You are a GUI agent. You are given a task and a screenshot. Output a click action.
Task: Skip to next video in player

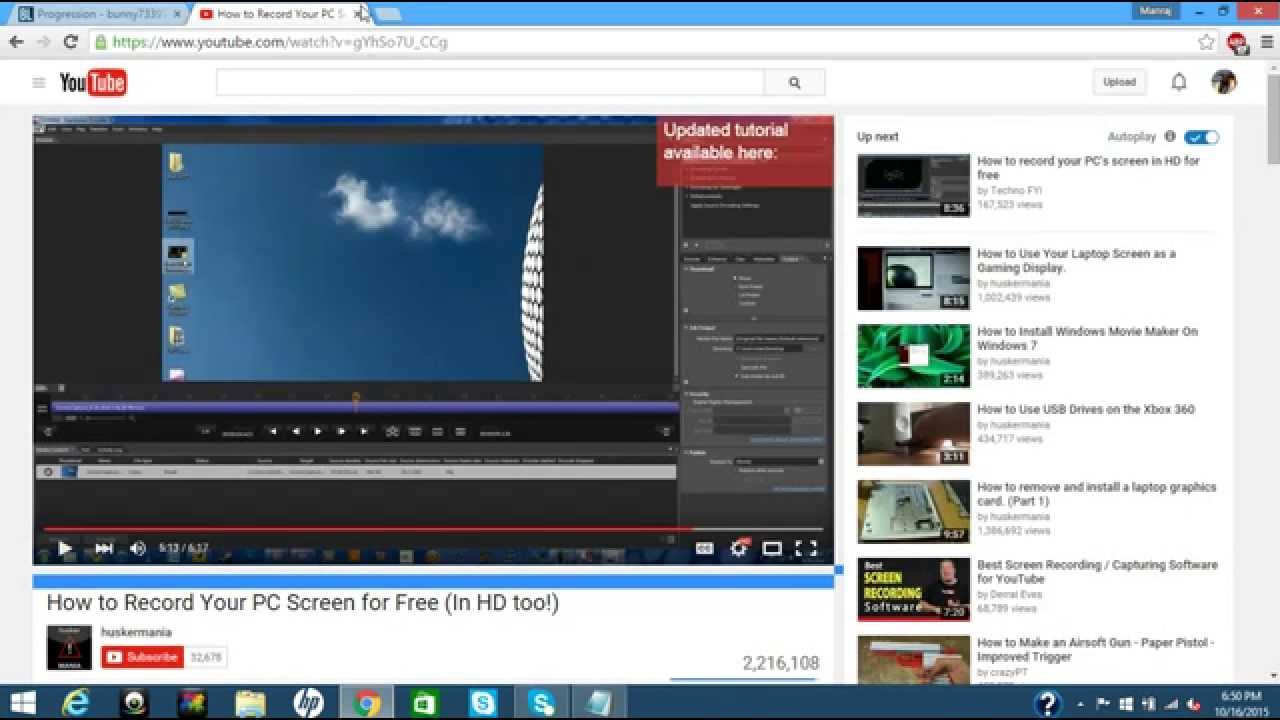pyautogui.click(x=103, y=548)
